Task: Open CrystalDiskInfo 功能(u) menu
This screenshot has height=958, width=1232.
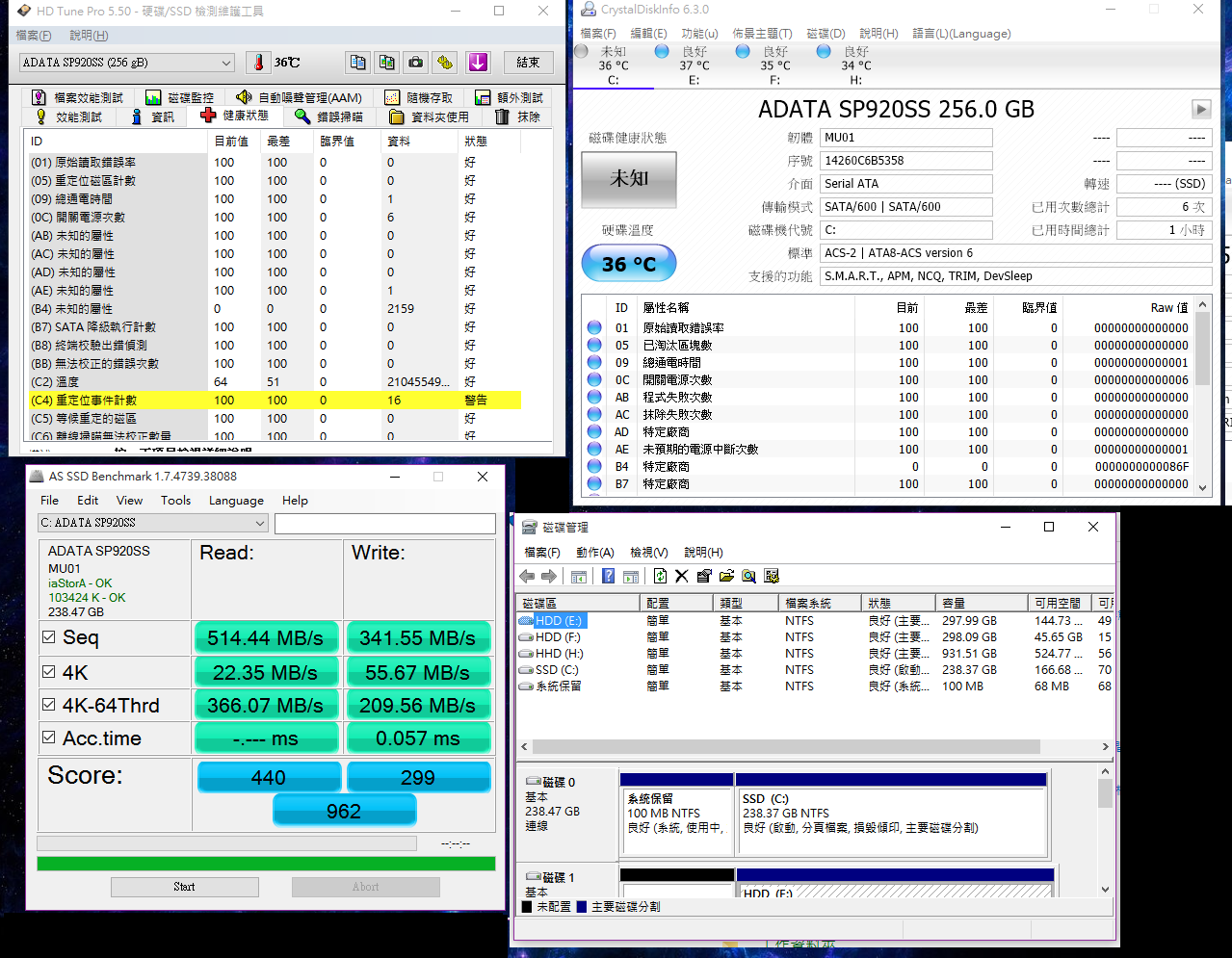Action: (x=699, y=34)
